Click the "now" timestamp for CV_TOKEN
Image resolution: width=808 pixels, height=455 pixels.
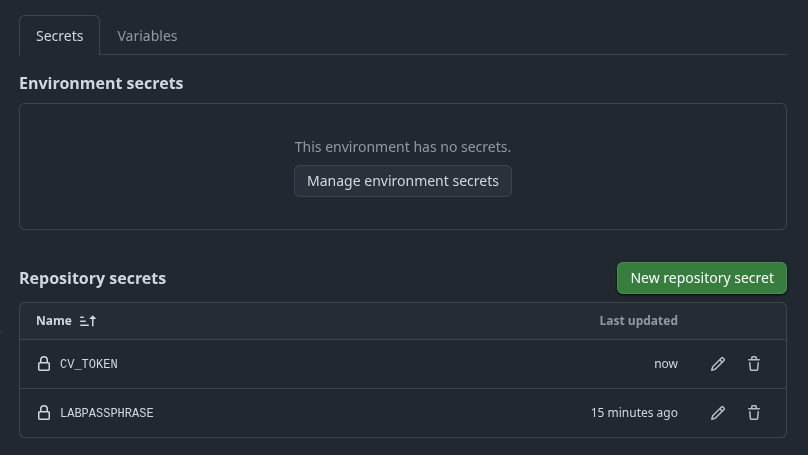tap(666, 364)
